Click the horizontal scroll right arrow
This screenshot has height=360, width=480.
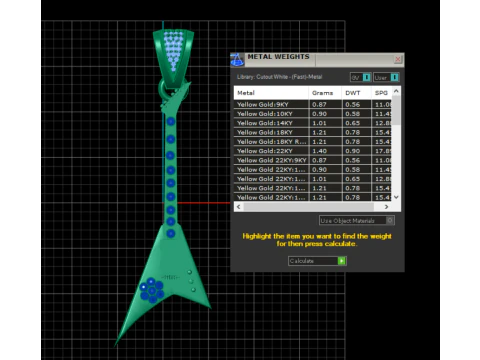click(386, 207)
